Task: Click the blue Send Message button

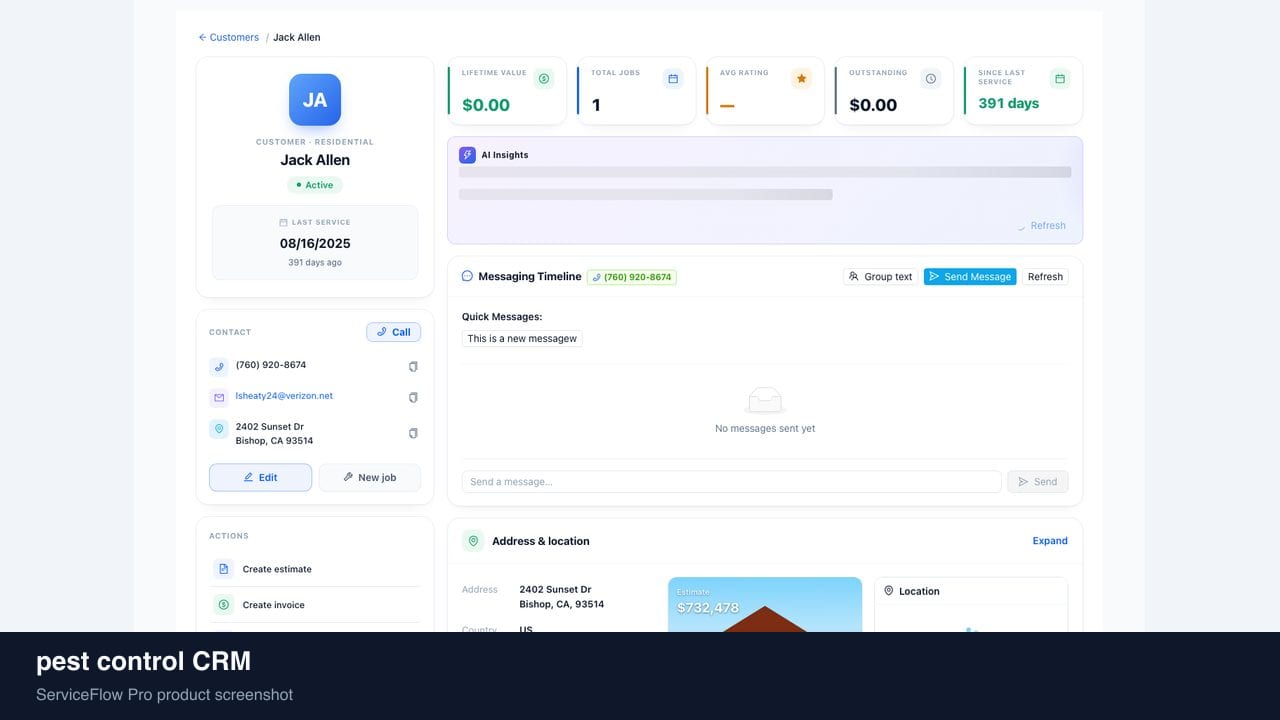Action: 970,277
